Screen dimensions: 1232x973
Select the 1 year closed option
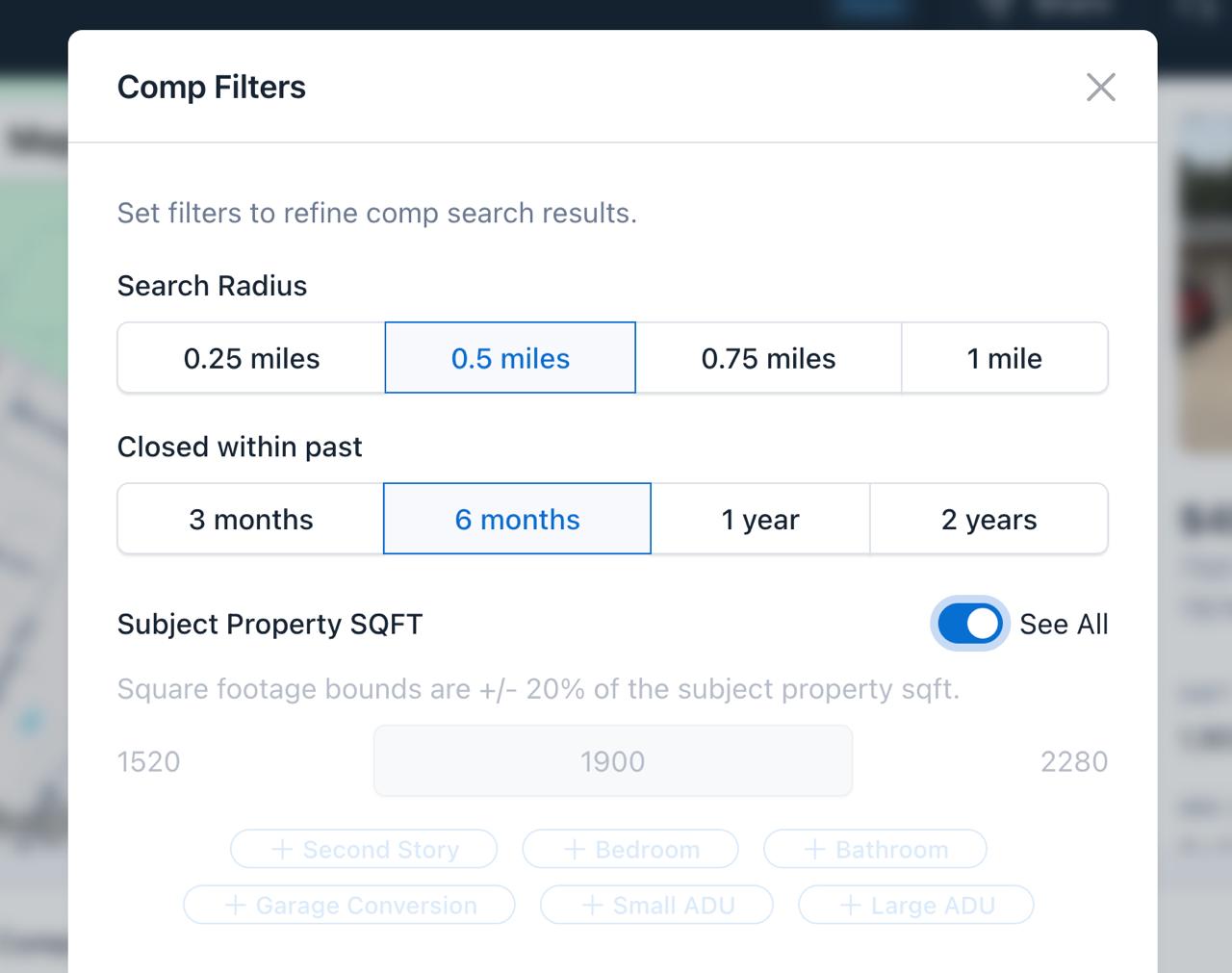tap(760, 519)
